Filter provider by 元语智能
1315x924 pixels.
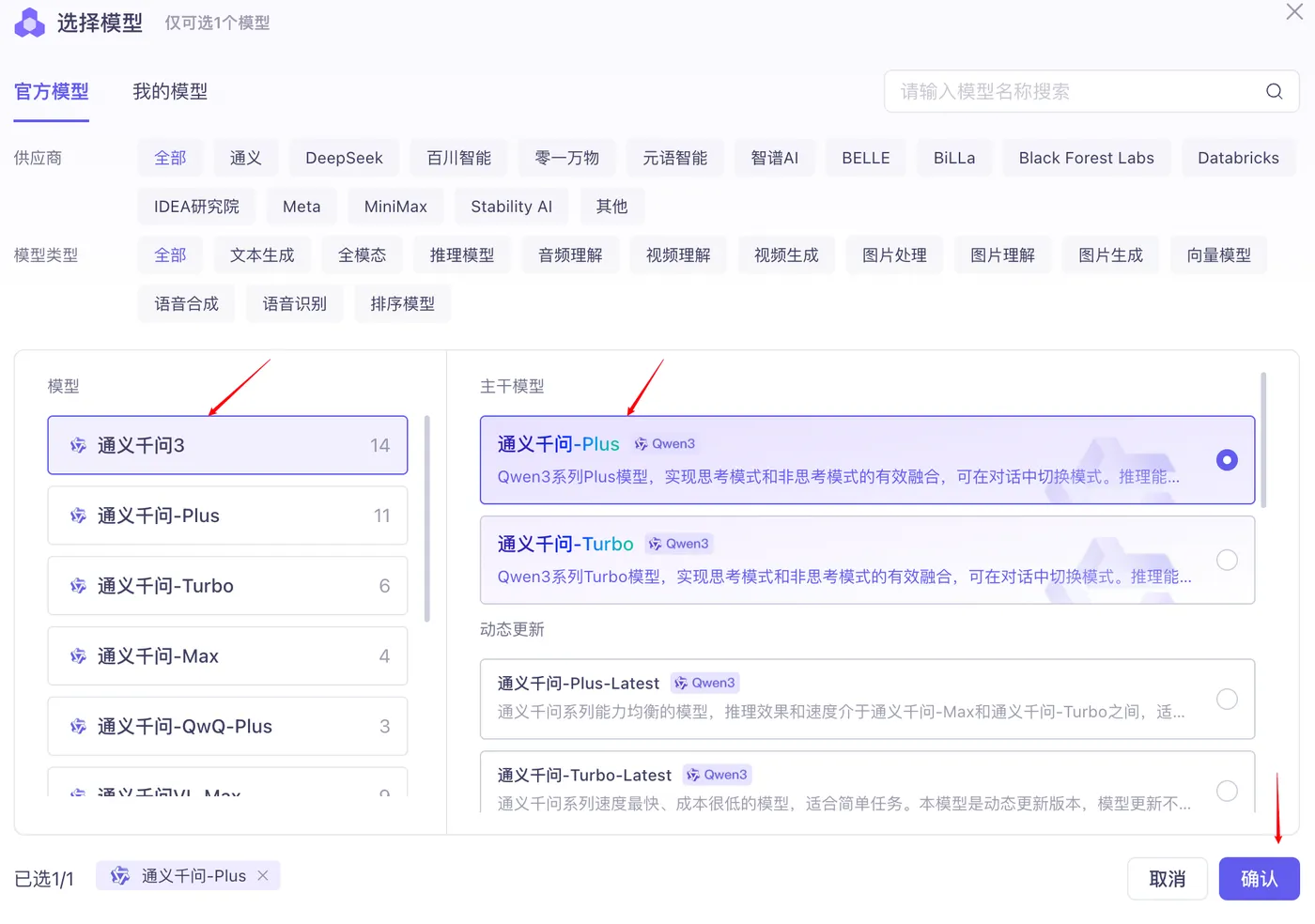point(675,158)
